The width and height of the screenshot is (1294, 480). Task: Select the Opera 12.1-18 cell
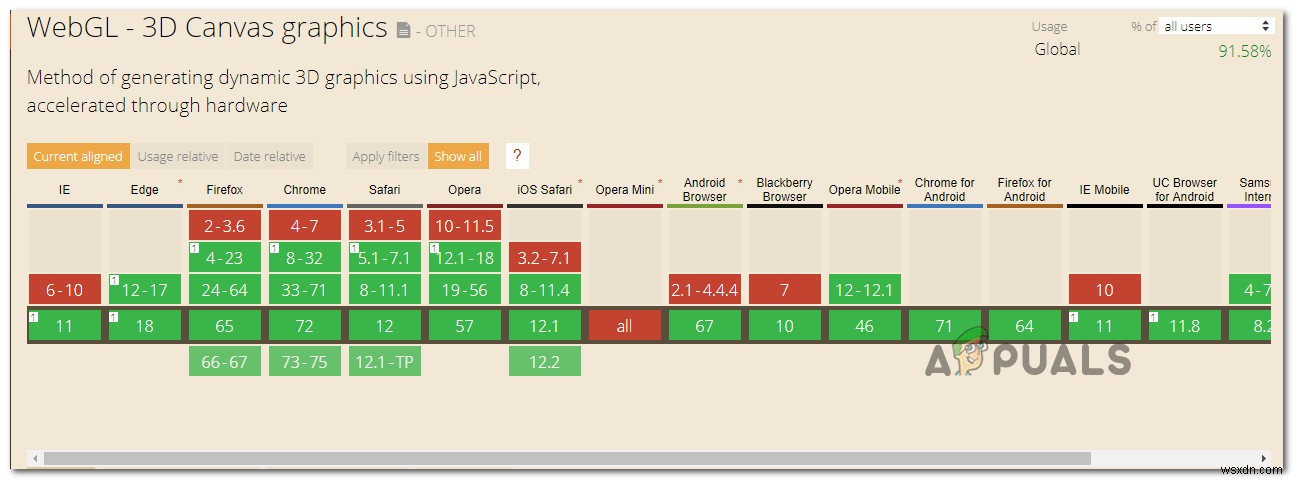tap(465, 257)
